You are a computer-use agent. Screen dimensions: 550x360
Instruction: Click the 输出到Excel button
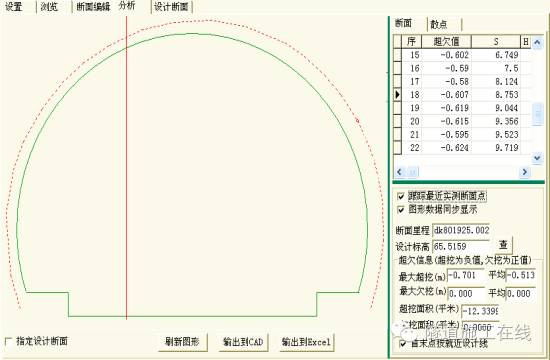[306, 342]
